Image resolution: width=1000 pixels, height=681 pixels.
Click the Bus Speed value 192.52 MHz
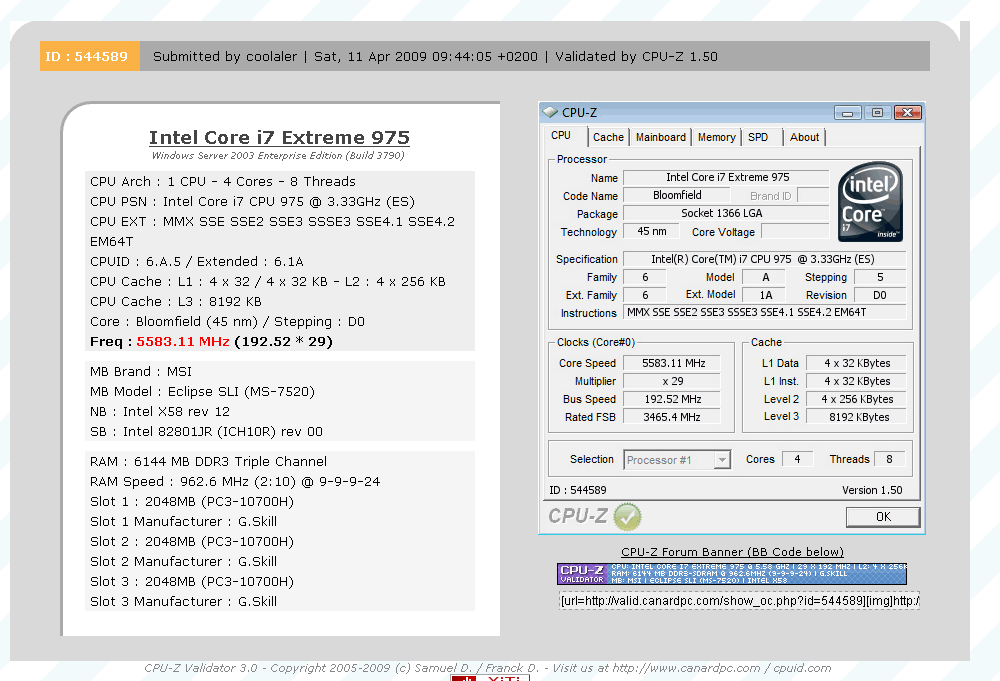(672, 399)
